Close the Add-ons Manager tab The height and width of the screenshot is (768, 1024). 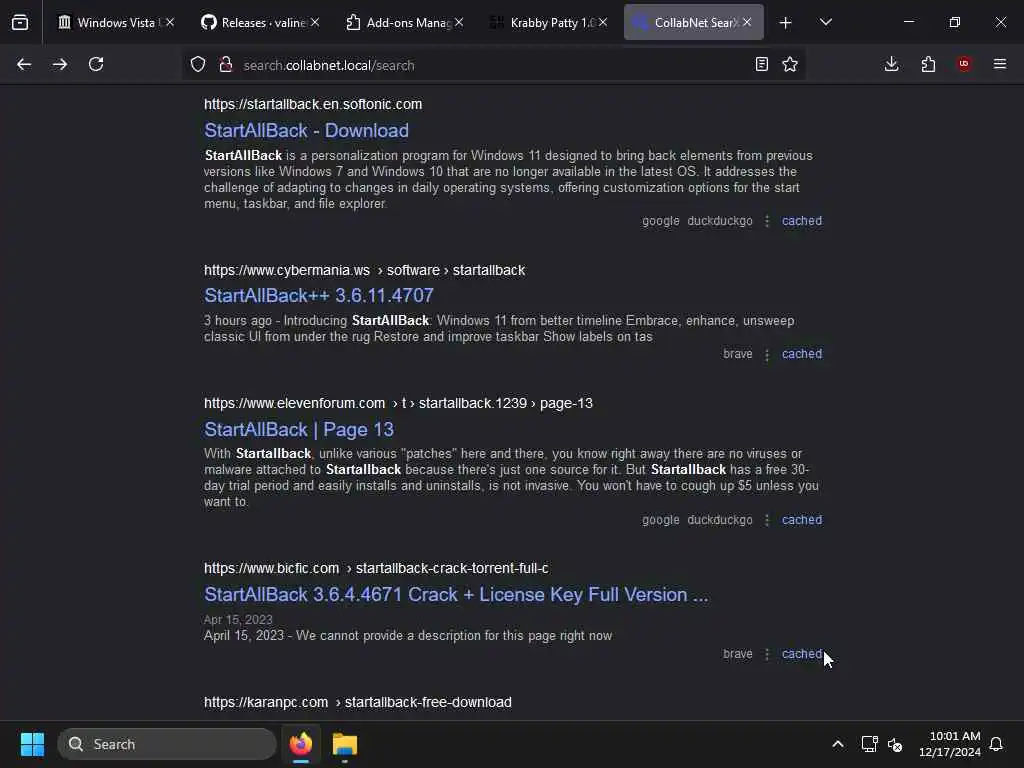pos(459,23)
